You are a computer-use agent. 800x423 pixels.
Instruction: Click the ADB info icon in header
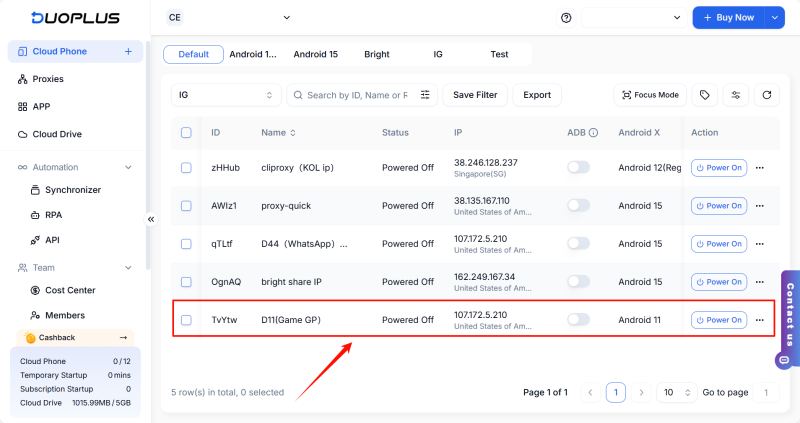tap(593, 132)
